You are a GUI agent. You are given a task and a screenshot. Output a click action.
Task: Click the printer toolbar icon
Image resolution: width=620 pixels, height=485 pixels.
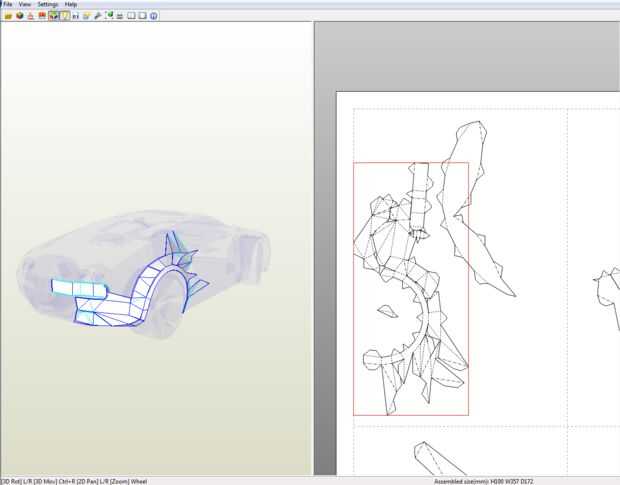coord(120,16)
